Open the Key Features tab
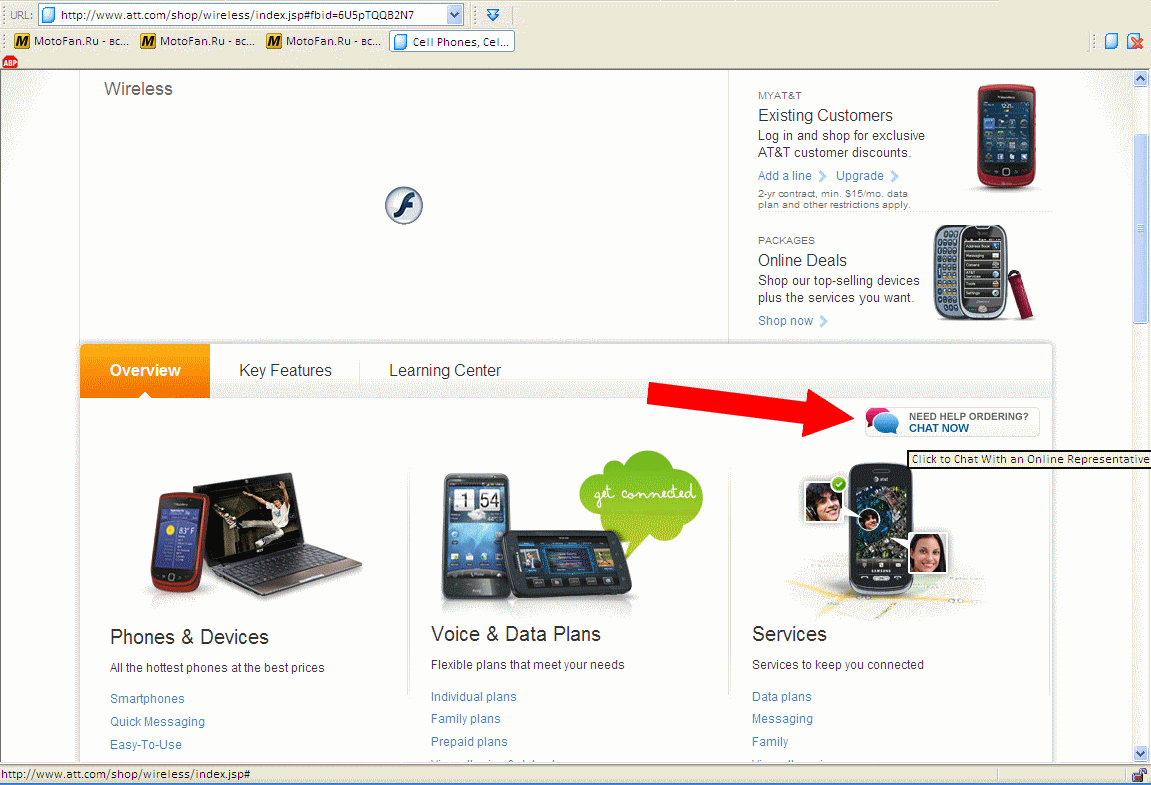Viewport: 1151px width, 785px height. [x=286, y=371]
